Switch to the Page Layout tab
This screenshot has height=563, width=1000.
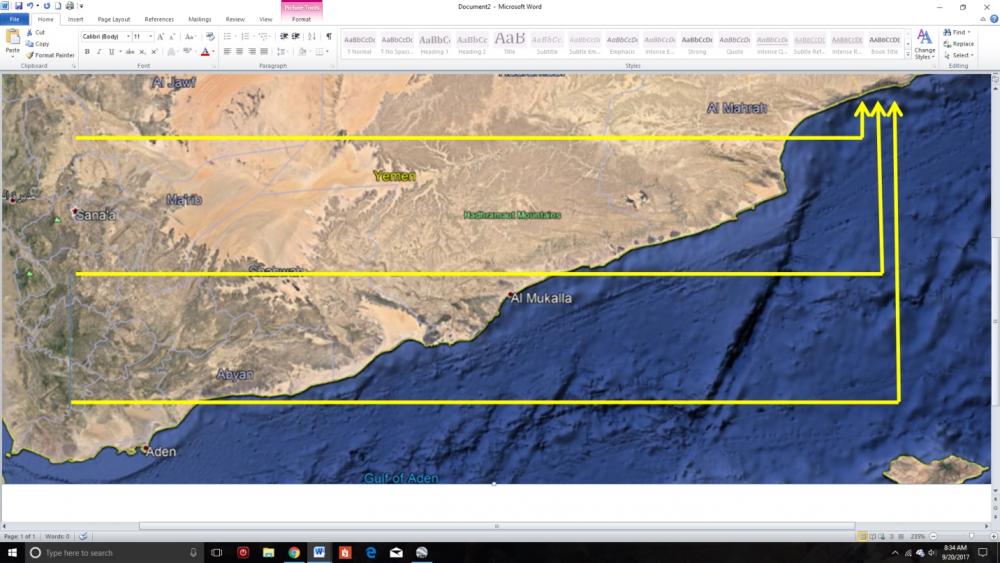(x=114, y=19)
